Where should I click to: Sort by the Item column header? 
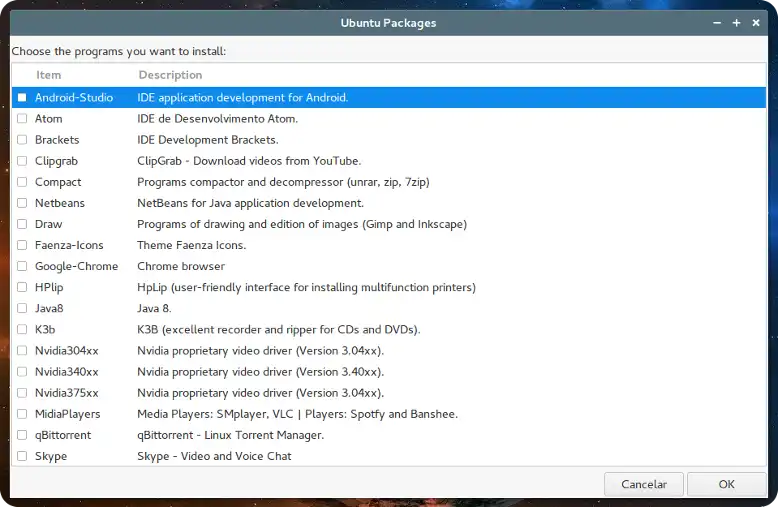click(49, 75)
